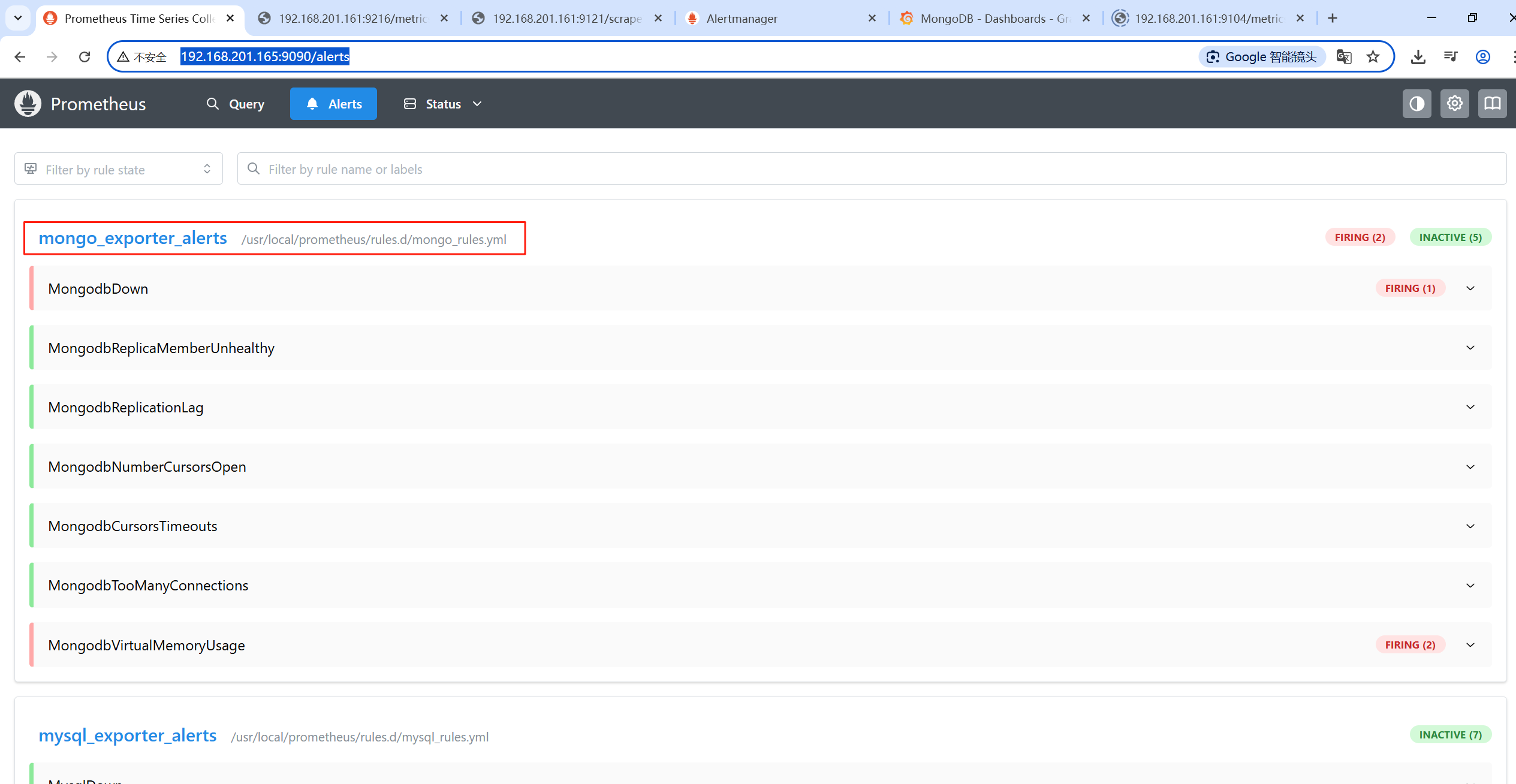
Task: Reload the page with refresh icon
Action: pyautogui.click(x=85, y=56)
